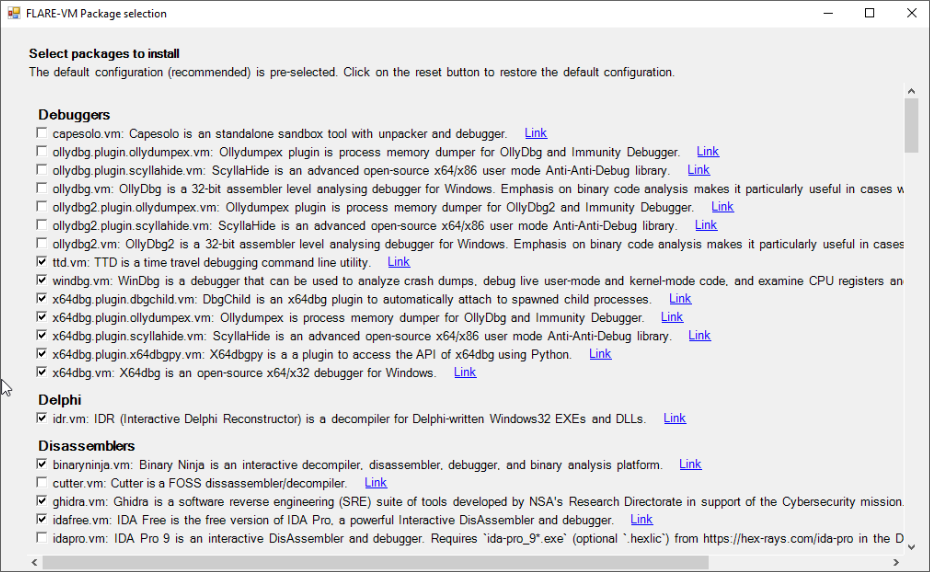Check the ollydbg.vm package checkbox

coord(42,188)
